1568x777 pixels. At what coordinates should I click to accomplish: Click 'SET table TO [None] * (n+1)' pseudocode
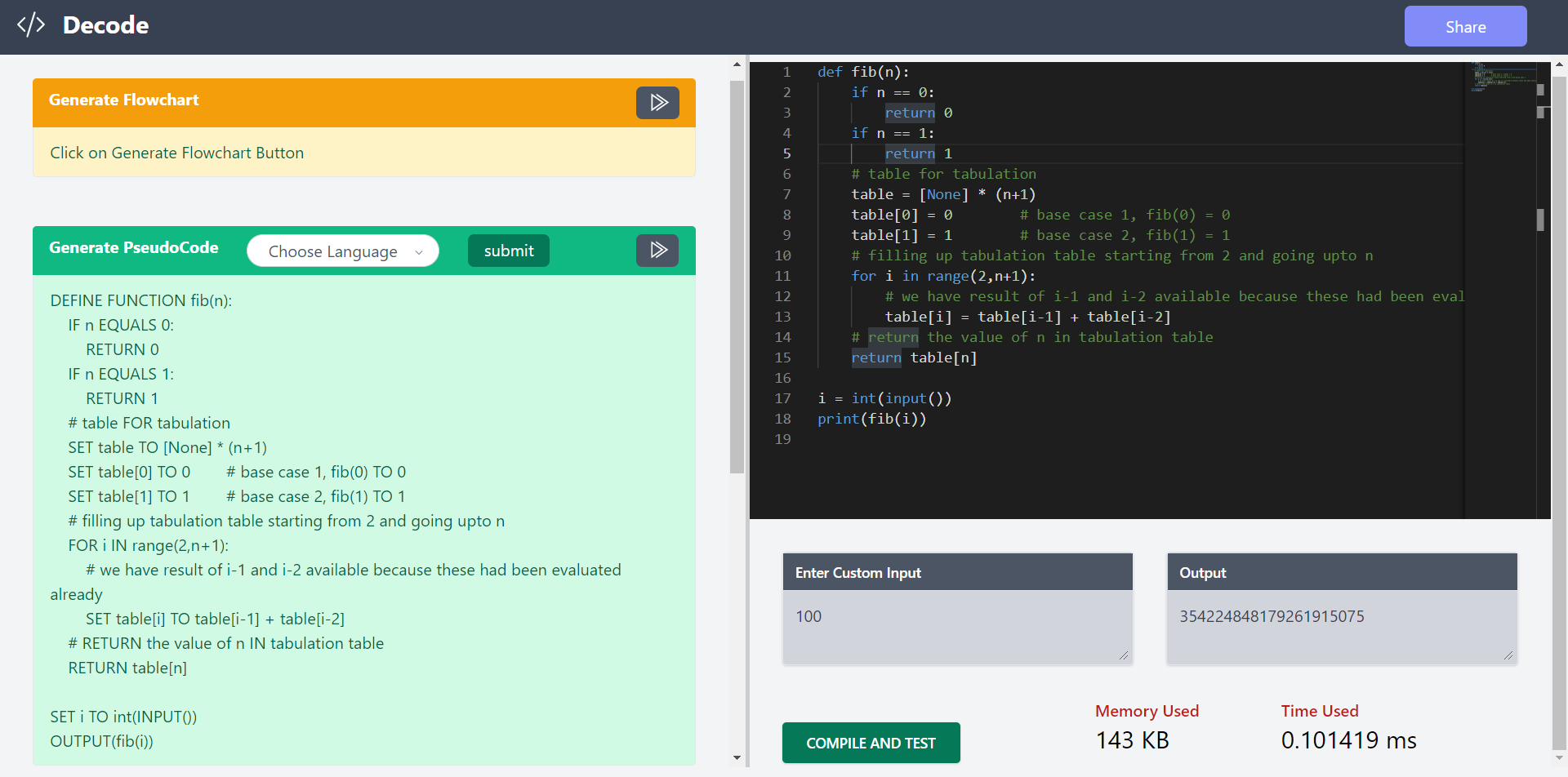(x=167, y=447)
